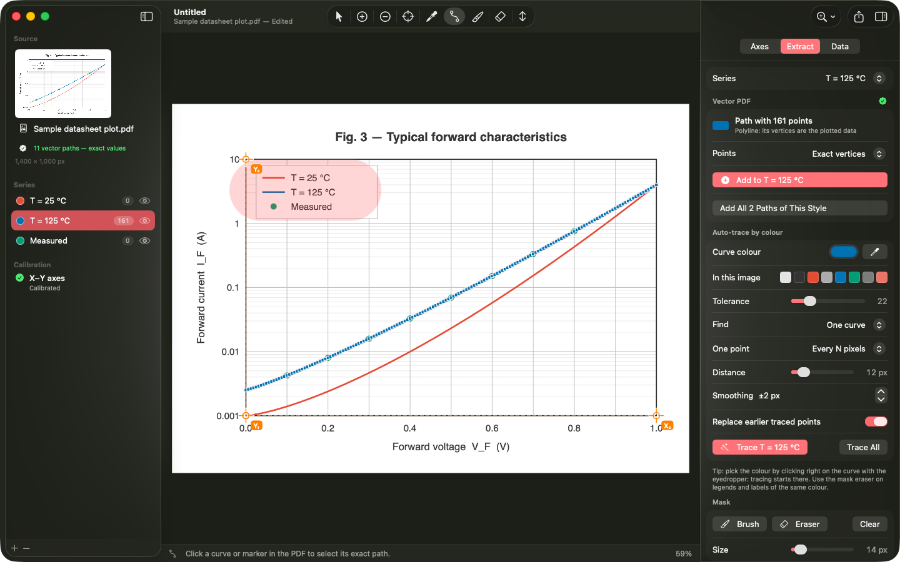Select the T = 25 °C series row
Image resolution: width=900 pixels, height=562 pixels.
83,200
